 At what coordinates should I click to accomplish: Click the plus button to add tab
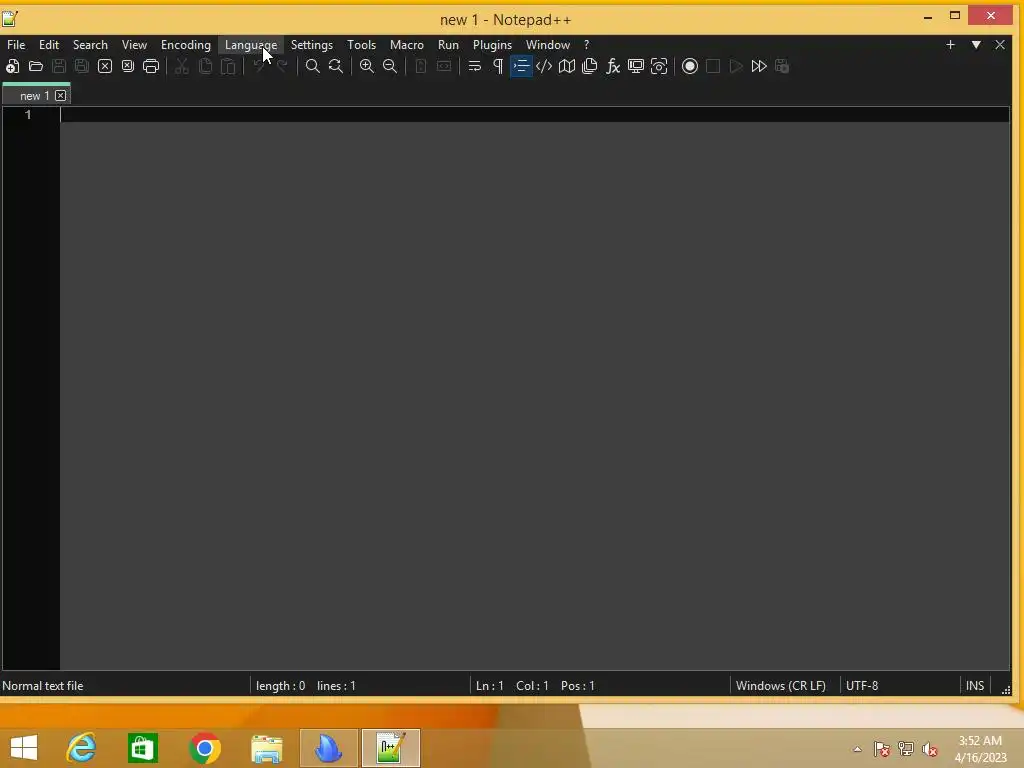pos(951,44)
